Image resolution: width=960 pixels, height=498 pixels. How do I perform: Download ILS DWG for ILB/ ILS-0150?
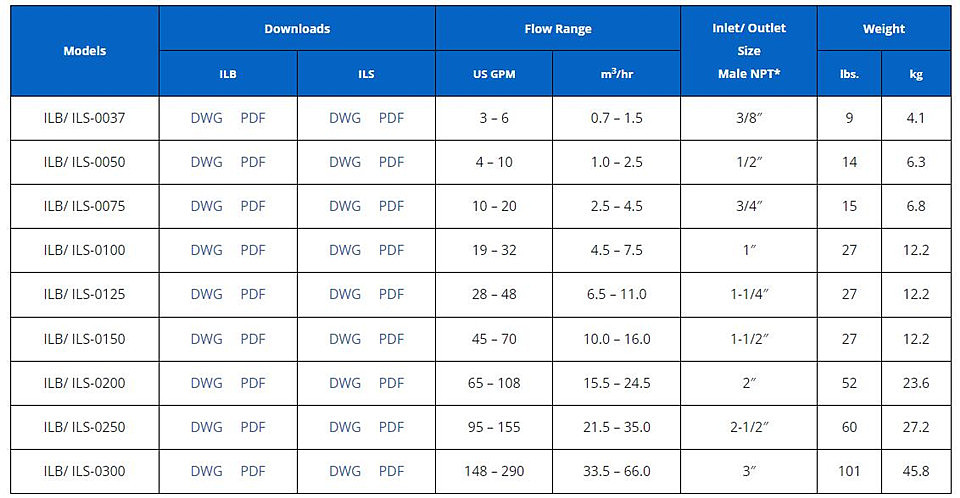click(345, 339)
